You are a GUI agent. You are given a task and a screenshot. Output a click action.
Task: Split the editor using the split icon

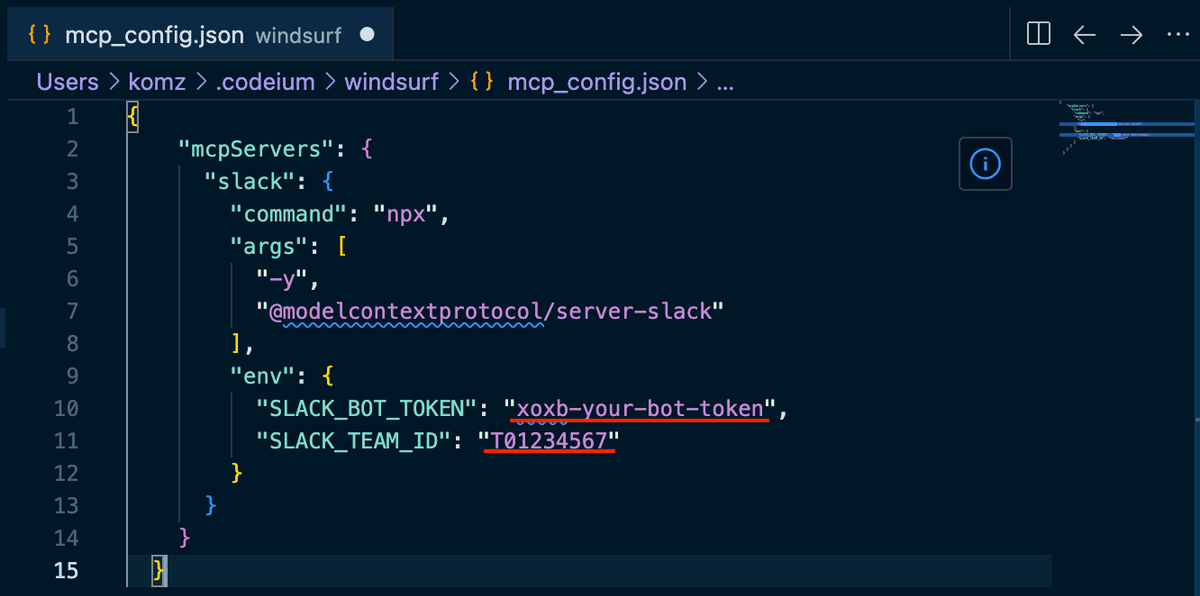click(1037, 33)
